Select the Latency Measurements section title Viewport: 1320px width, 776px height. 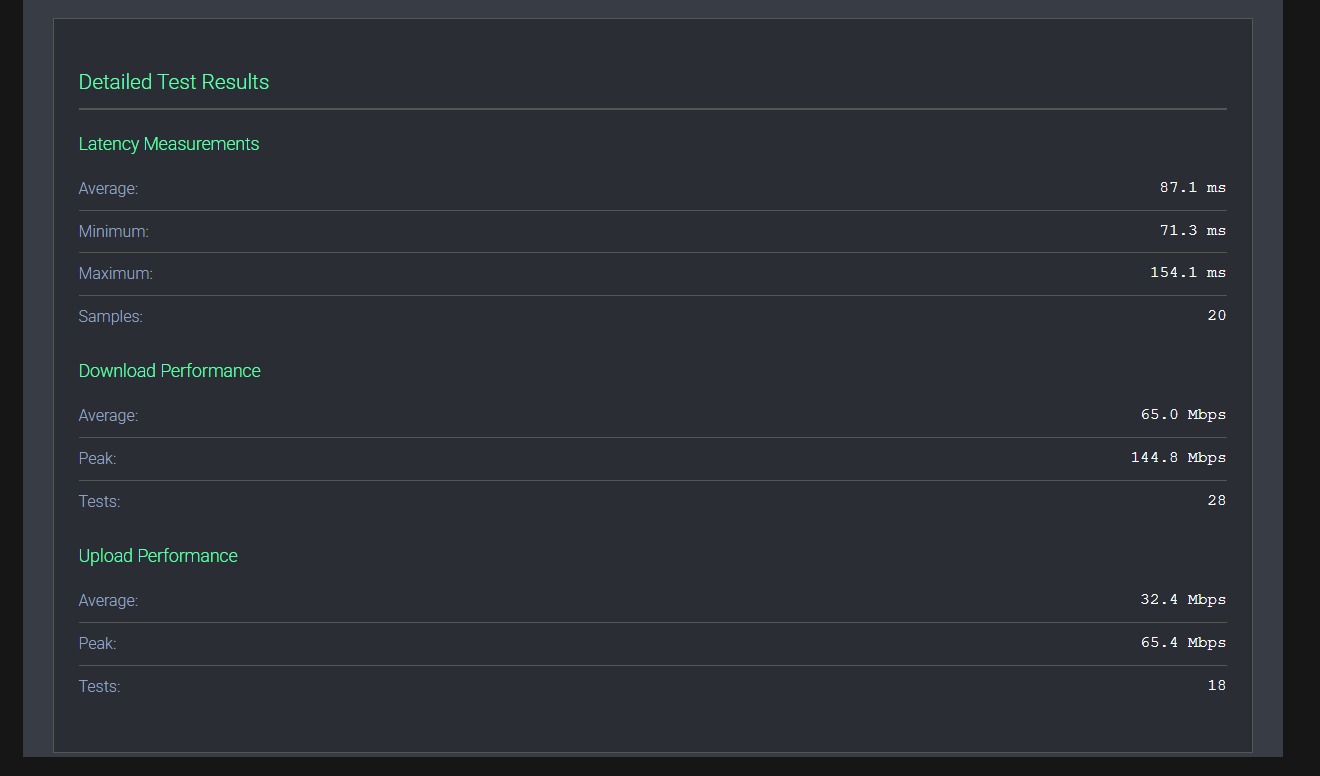169,144
